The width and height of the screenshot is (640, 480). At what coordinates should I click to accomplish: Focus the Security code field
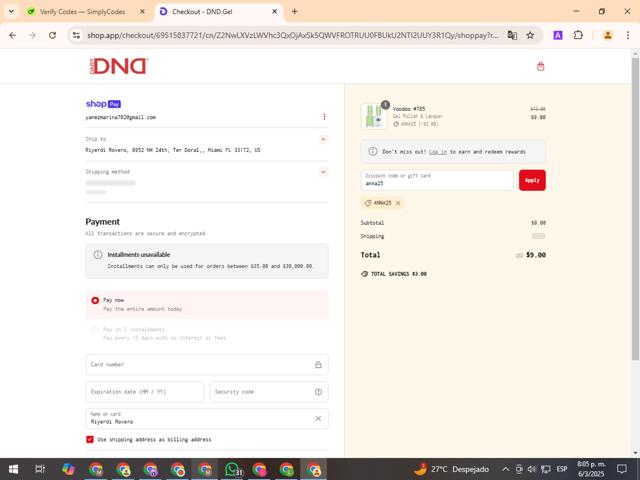(x=269, y=392)
